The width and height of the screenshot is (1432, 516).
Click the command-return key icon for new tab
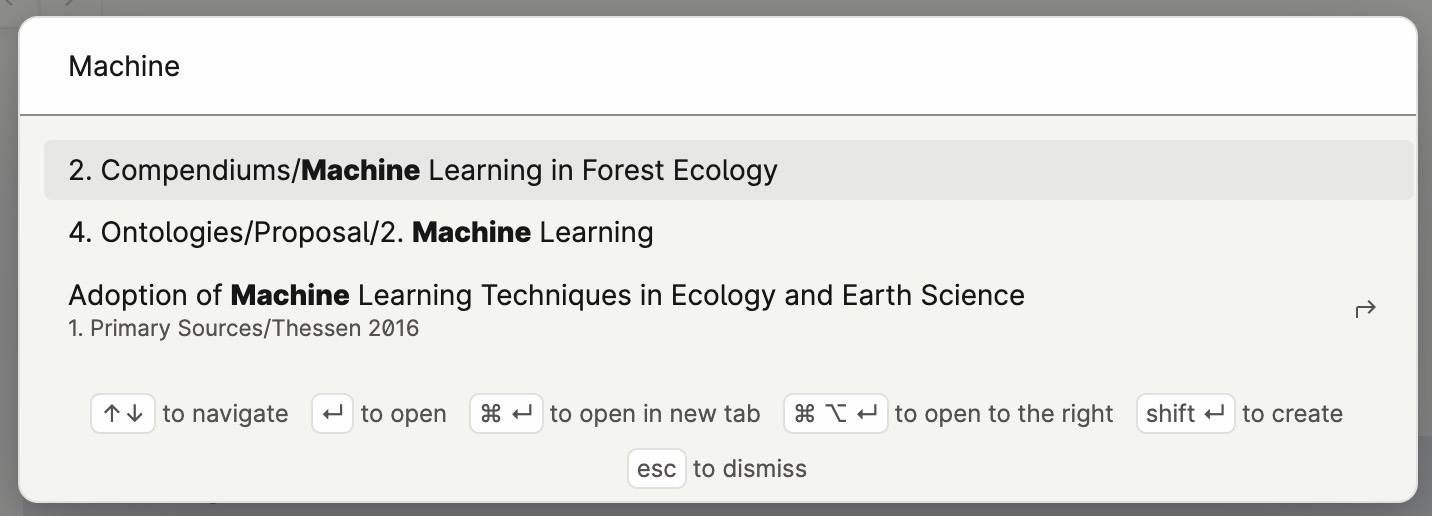coord(506,414)
